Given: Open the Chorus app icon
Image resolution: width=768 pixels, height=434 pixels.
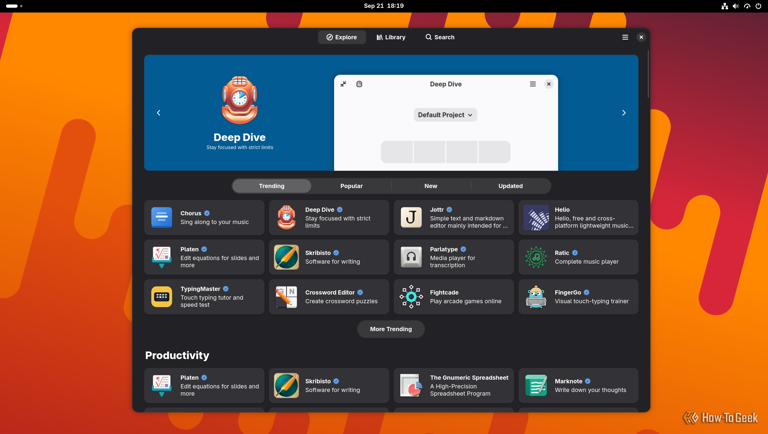Looking at the screenshot, I should (x=162, y=217).
